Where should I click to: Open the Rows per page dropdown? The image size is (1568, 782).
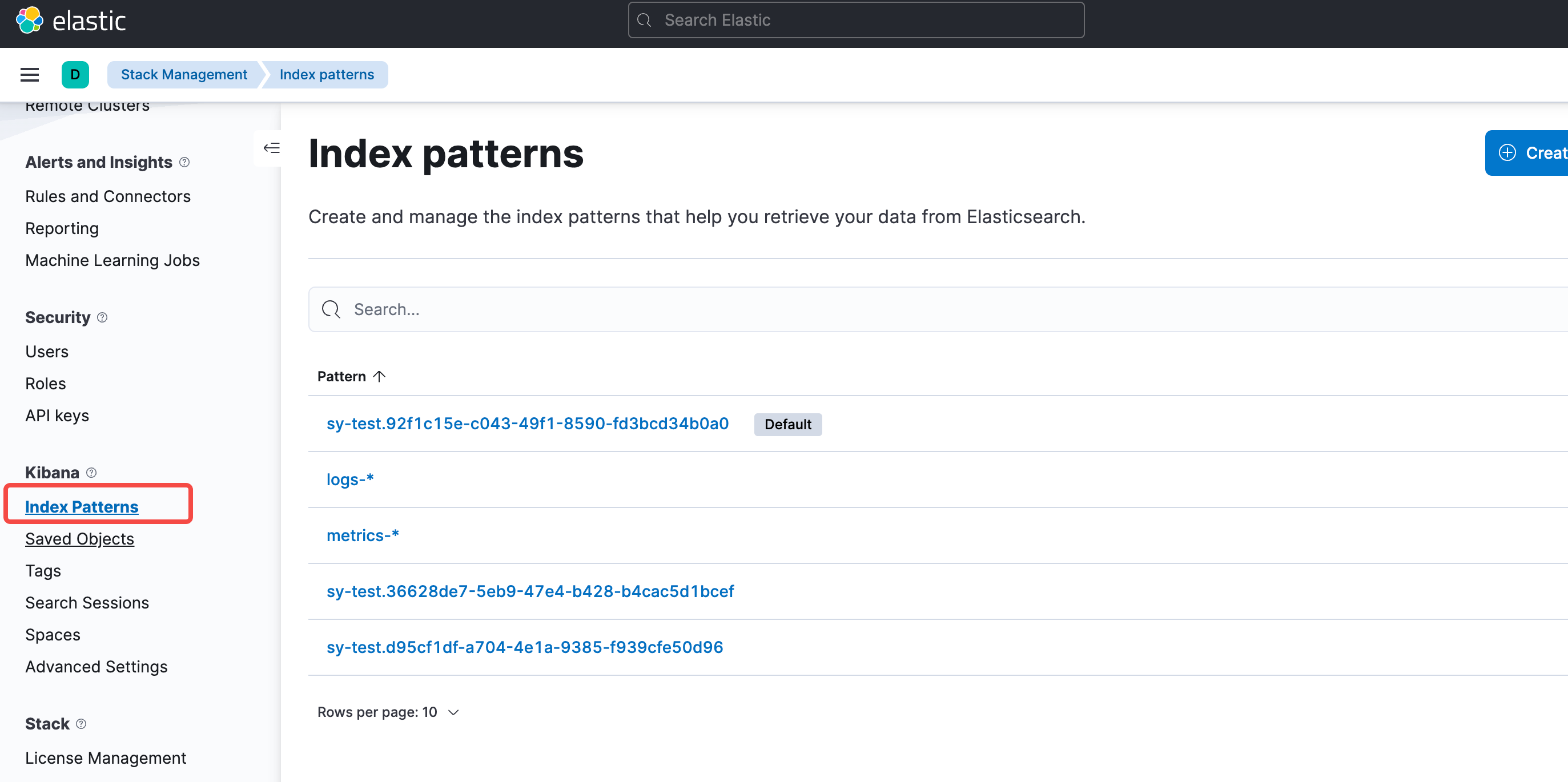coord(388,712)
